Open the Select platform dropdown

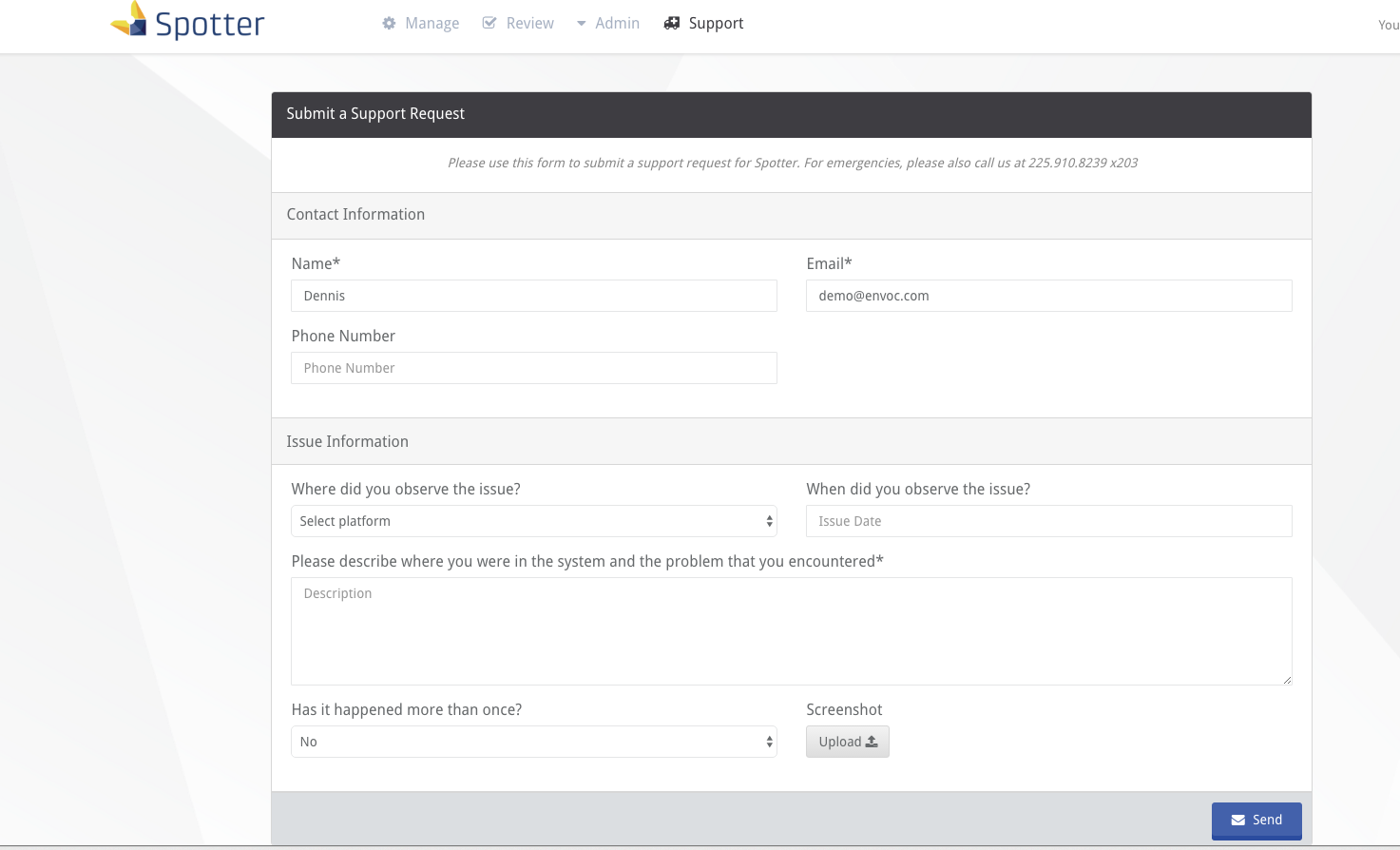click(x=534, y=521)
